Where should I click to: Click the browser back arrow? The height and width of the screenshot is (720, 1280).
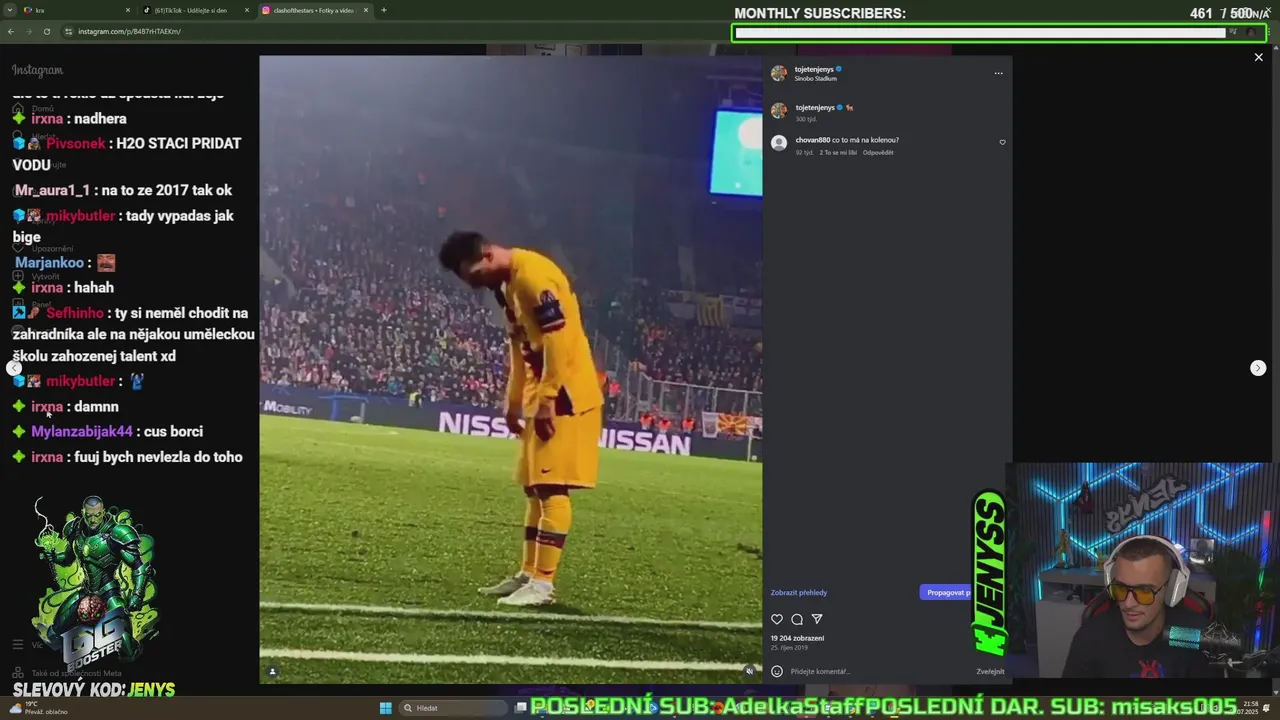[x=11, y=31]
